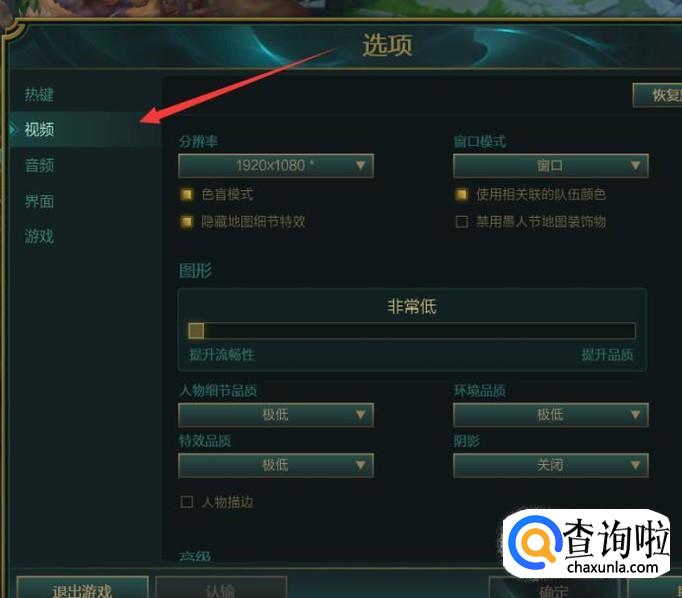Select the 视频 video tab
The width and height of the screenshot is (682, 598).
pyautogui.click(x=39, y=129)
